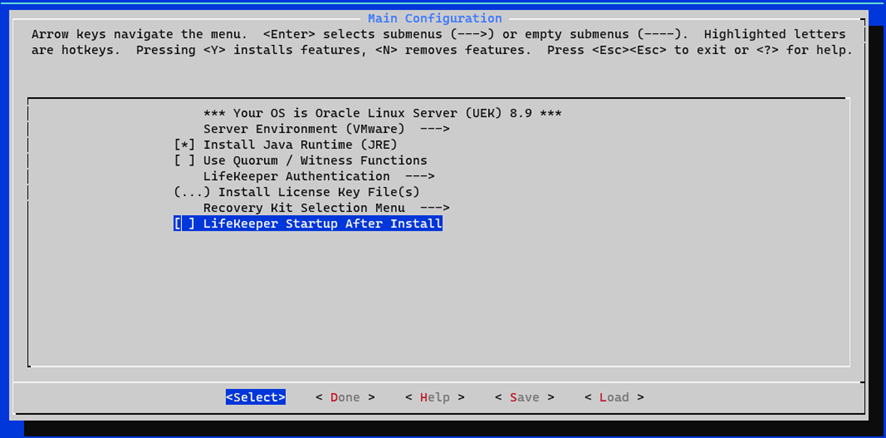Image resolution: width=886 pixels, height=438 pixels.
Task: Open Help from bottom bar
Action: pyautogui.click(x=435, y=397)
